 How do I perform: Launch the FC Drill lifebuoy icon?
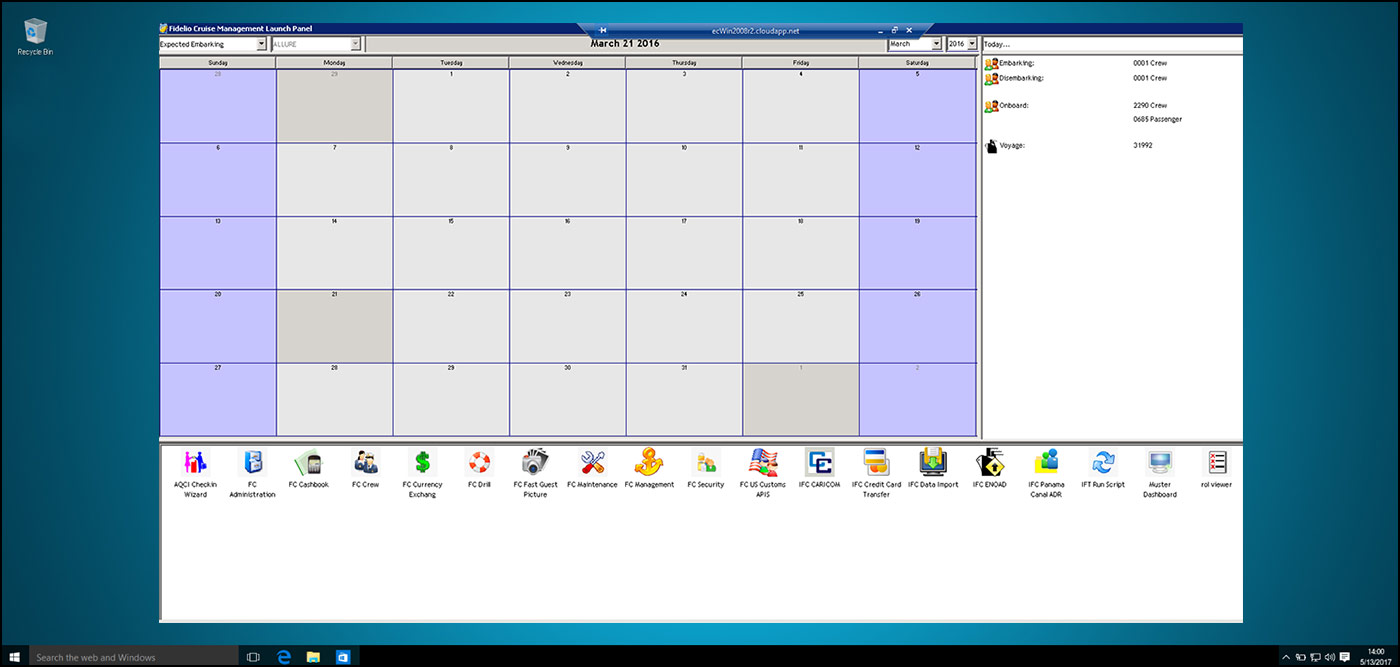[479, 469]
